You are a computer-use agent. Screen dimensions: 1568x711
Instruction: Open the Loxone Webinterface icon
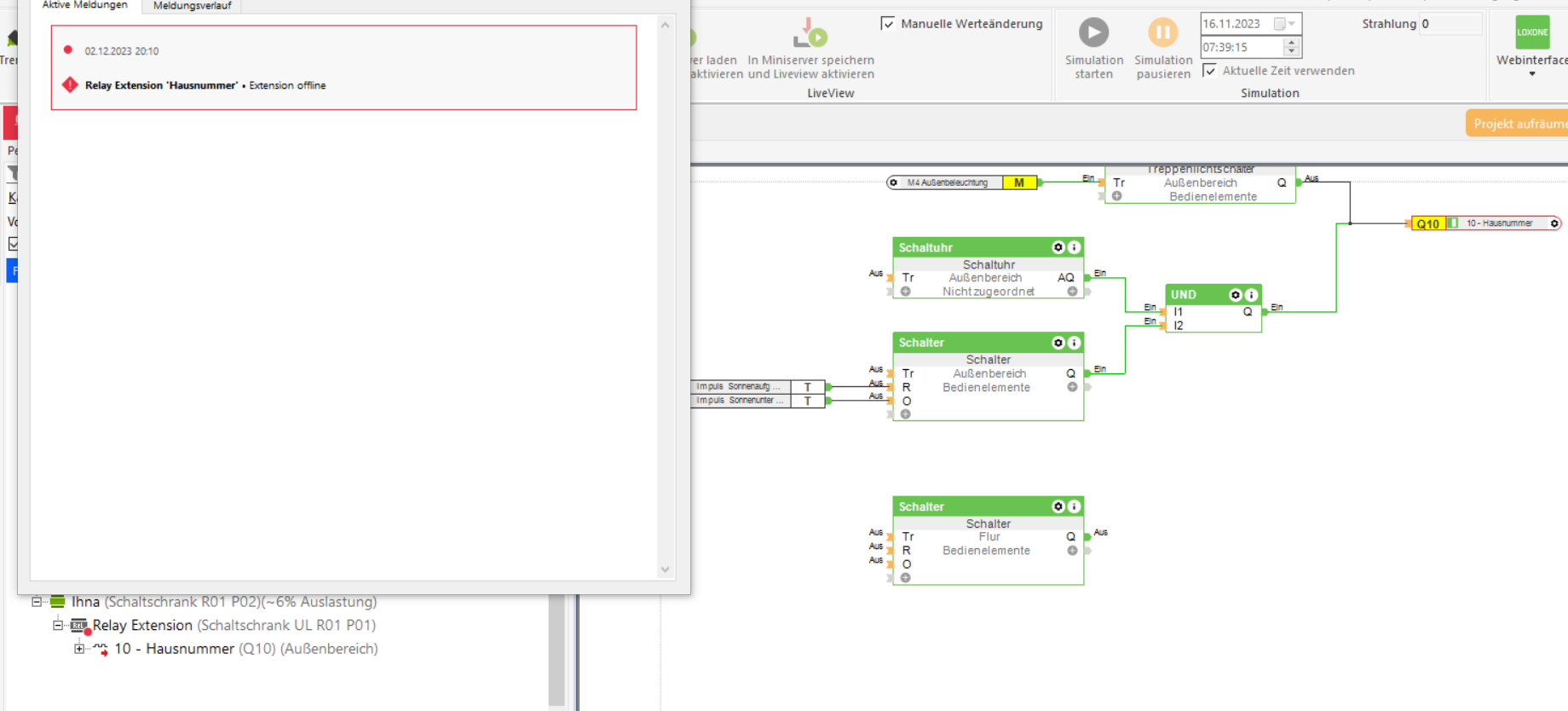coord(1531,32)
